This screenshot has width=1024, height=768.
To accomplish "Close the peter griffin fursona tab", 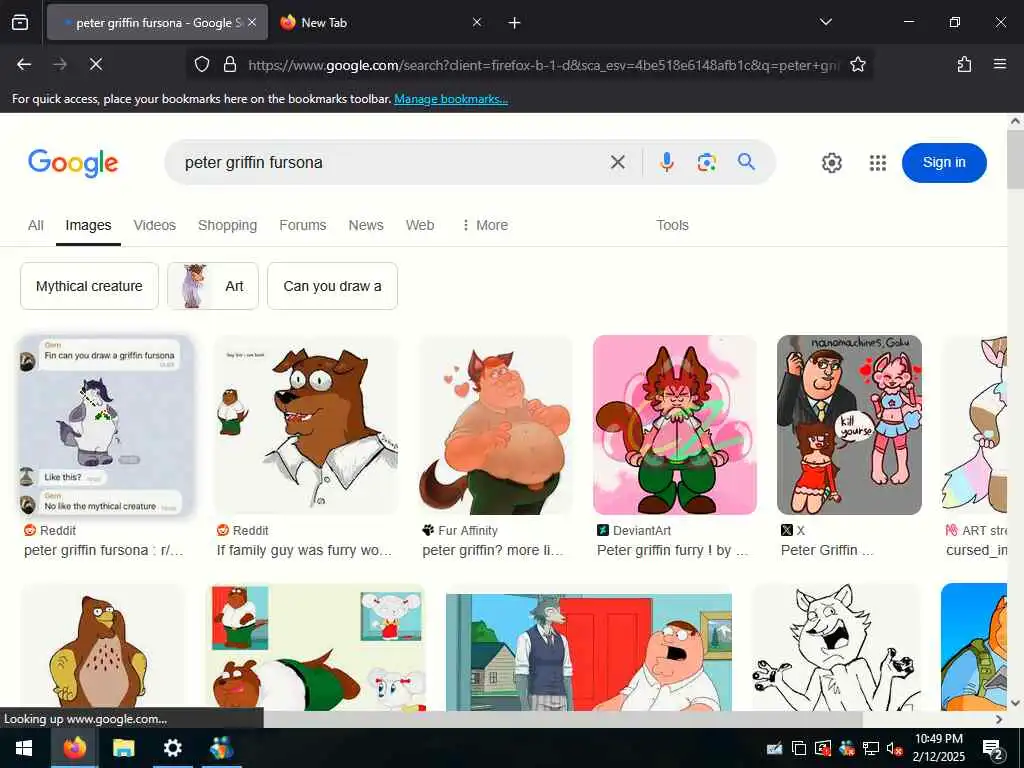I will (x=252, y=22).
